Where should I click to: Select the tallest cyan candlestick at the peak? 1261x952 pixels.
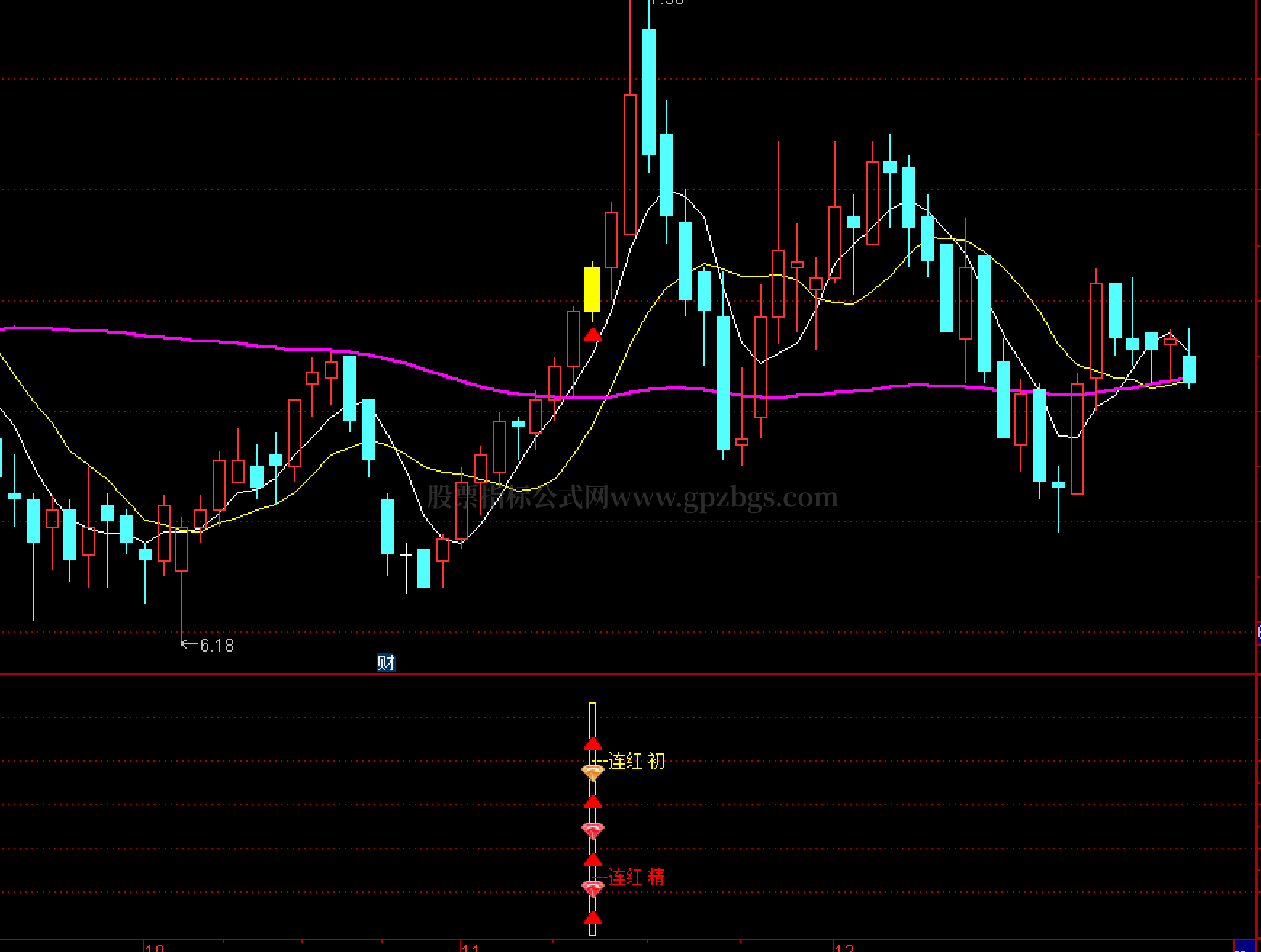(x=649, y=92)
